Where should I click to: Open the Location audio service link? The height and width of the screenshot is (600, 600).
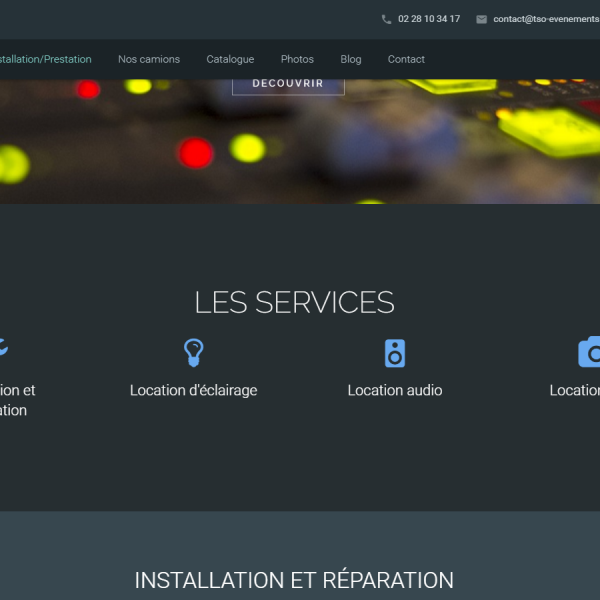pos(395,390)
